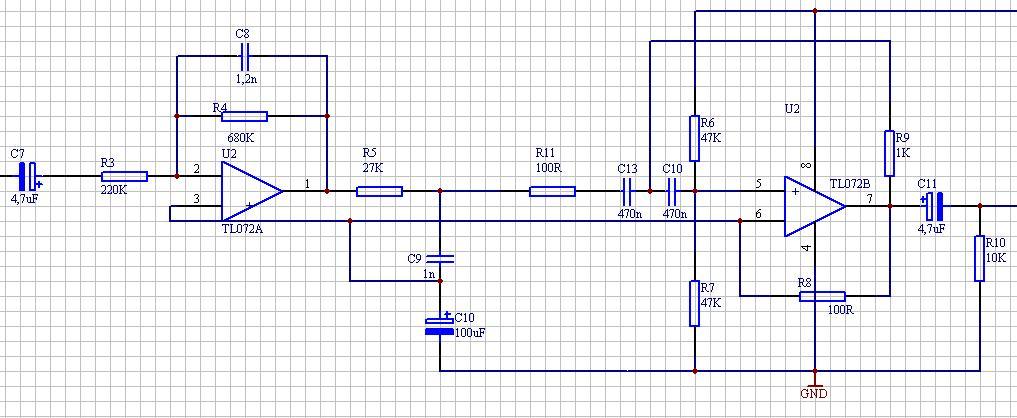1017x418 pixels.
Task: Select the C7 4,7uF input capacitor
Action: [29, 176]
